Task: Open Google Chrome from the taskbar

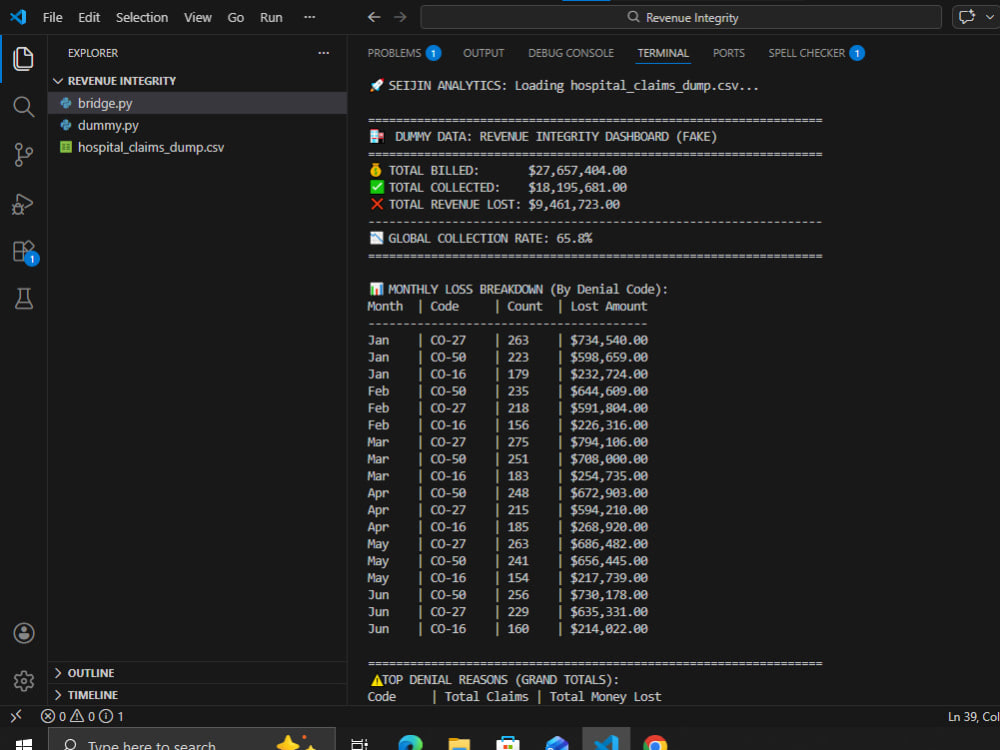Action: tap(655, 743)
